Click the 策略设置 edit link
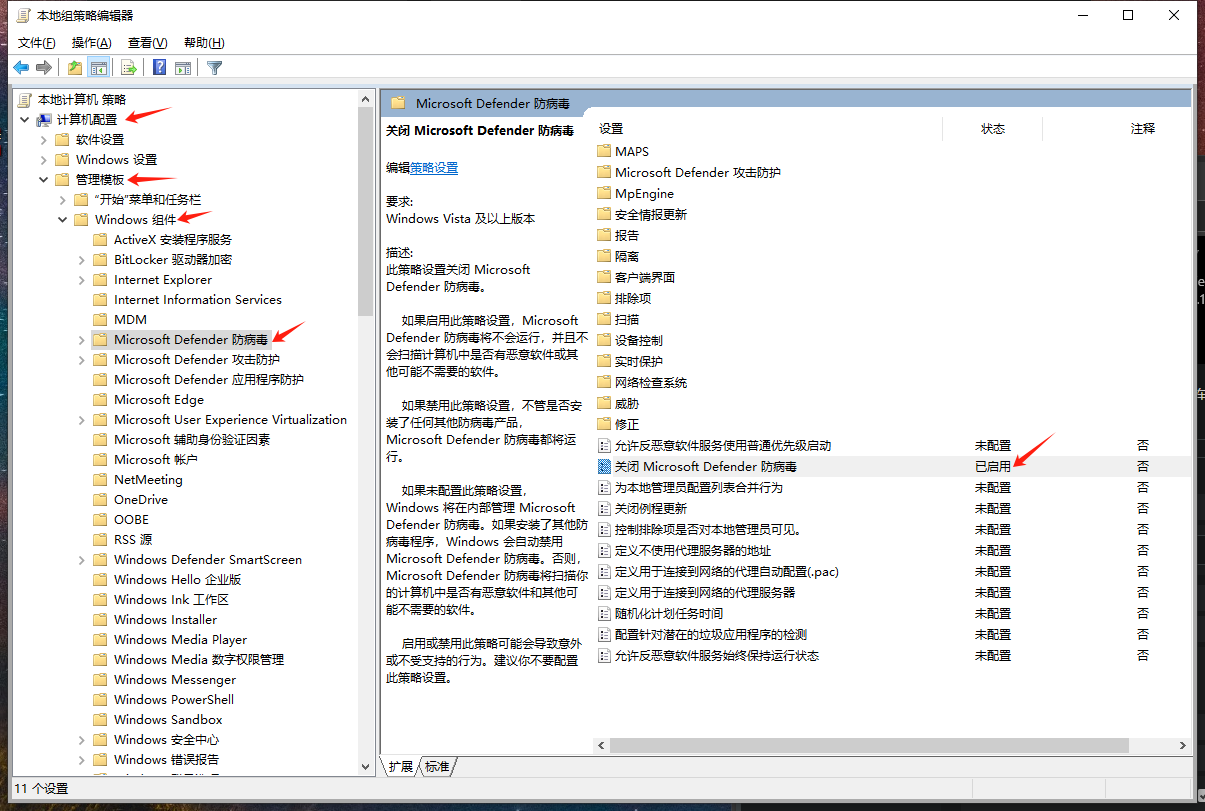This screenshot has height=811, width=1205. [x=434, y=168]
